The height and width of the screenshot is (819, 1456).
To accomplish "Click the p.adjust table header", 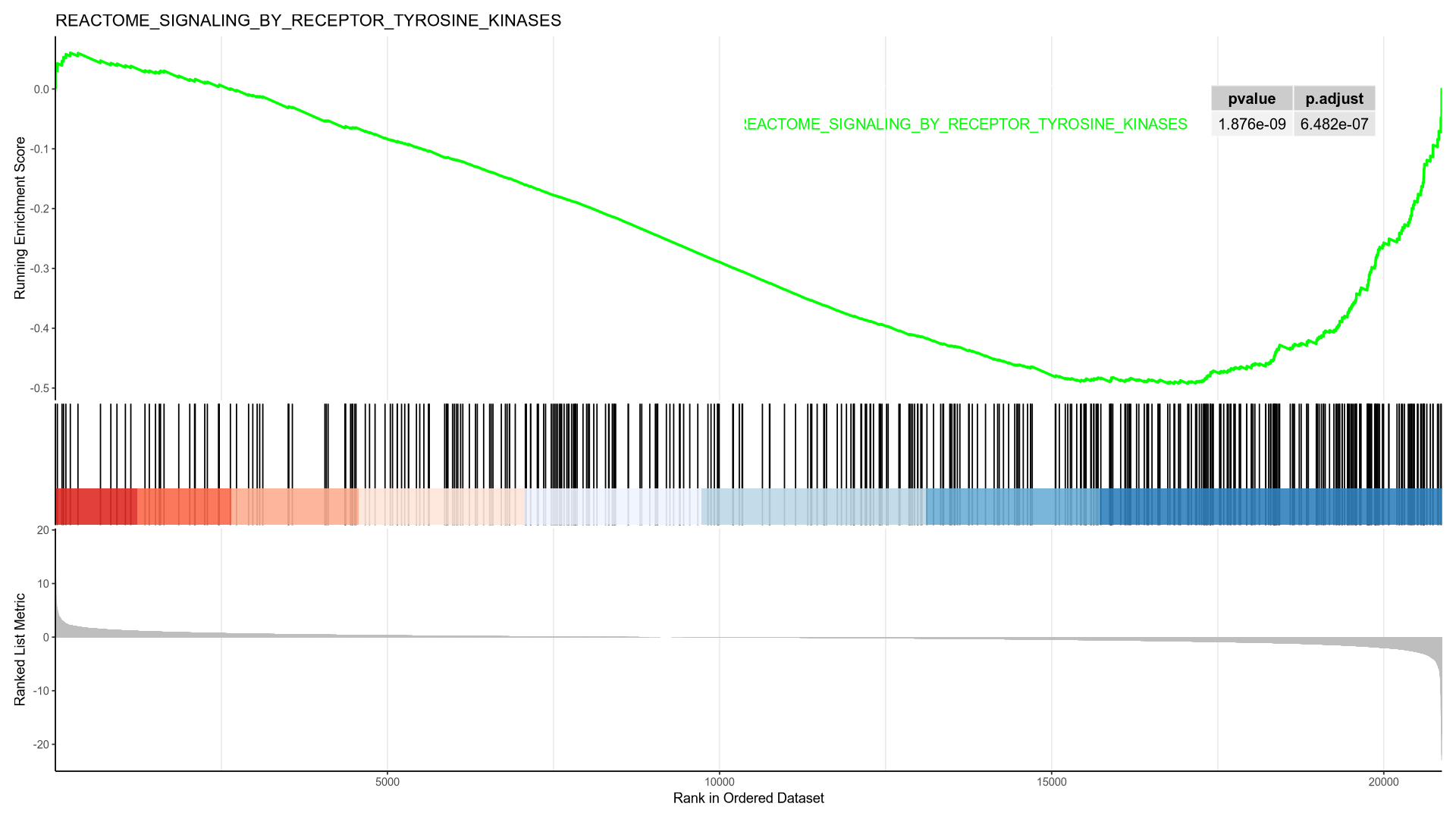I will (x=1334, y=99).
